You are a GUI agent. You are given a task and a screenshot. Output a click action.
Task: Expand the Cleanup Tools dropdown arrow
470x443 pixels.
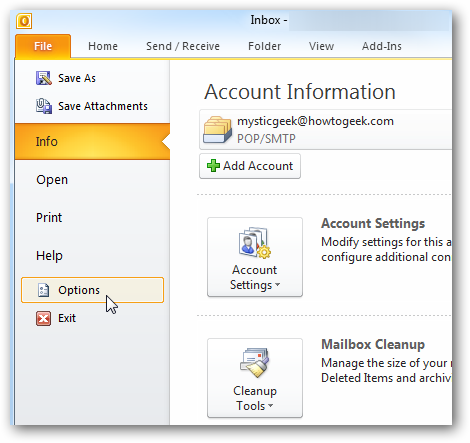(270, 406)
